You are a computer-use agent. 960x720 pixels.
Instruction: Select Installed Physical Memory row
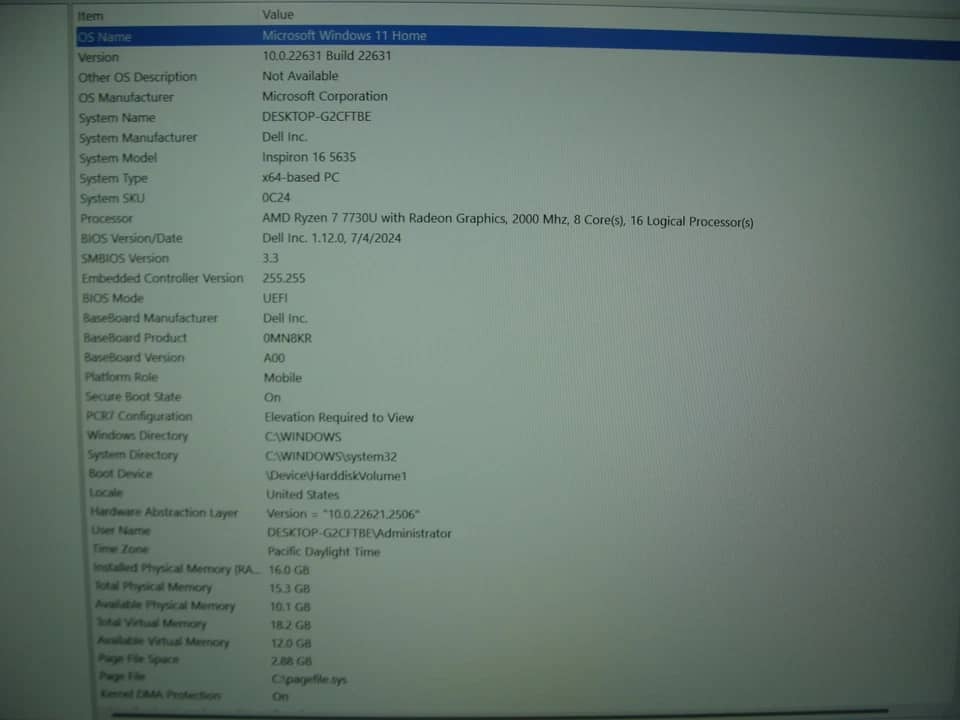pyautogui.click(x=176, y=568)
